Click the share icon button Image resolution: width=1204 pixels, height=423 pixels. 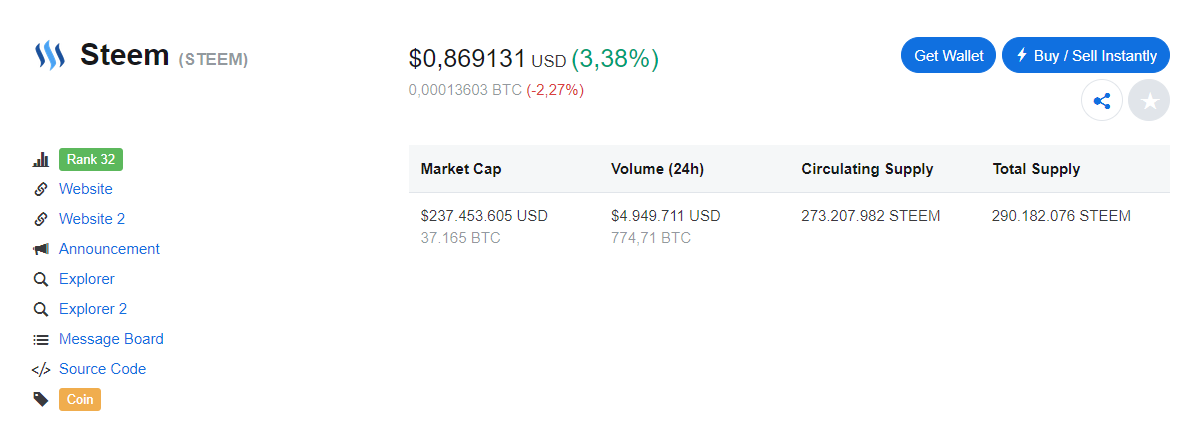(x=1102, y=101)
